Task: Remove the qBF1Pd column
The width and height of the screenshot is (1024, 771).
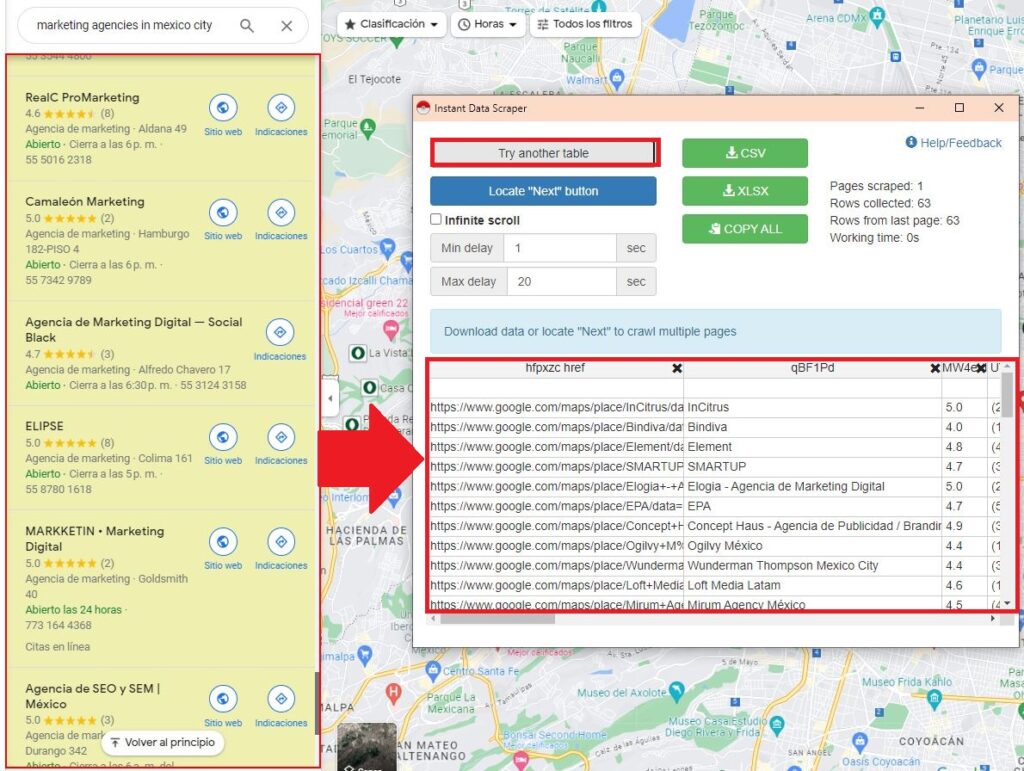Action: pyautogui.click(x=935, y=369)
